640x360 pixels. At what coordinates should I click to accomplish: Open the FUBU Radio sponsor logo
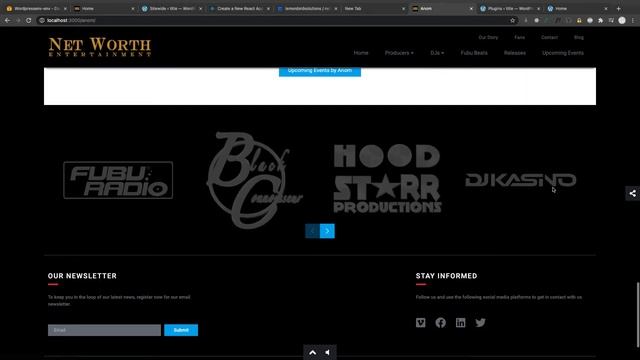point(118,180)
